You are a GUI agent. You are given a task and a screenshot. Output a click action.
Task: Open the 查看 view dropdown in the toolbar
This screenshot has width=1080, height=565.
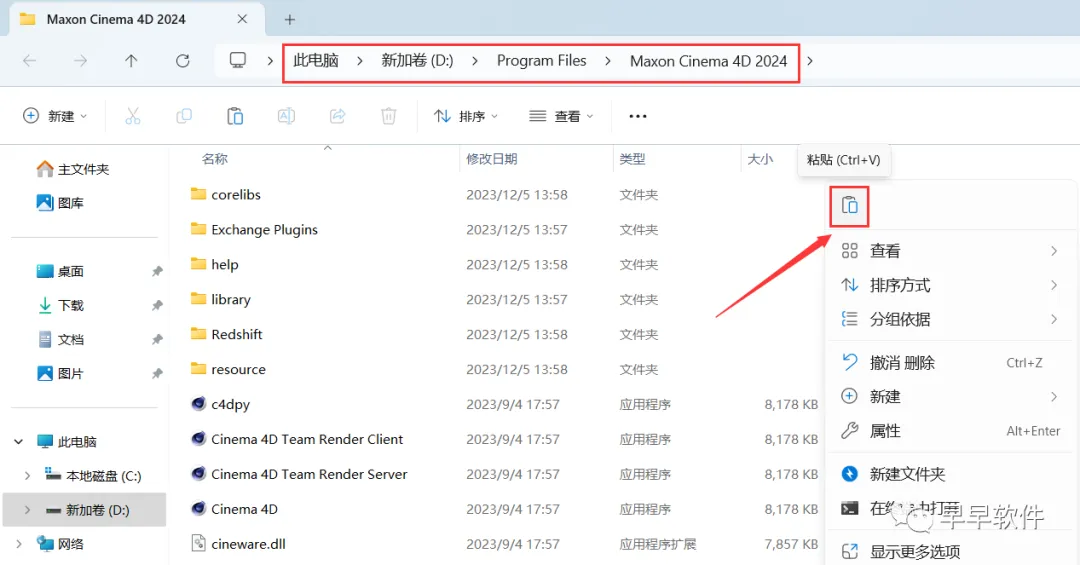coord(561,116)
